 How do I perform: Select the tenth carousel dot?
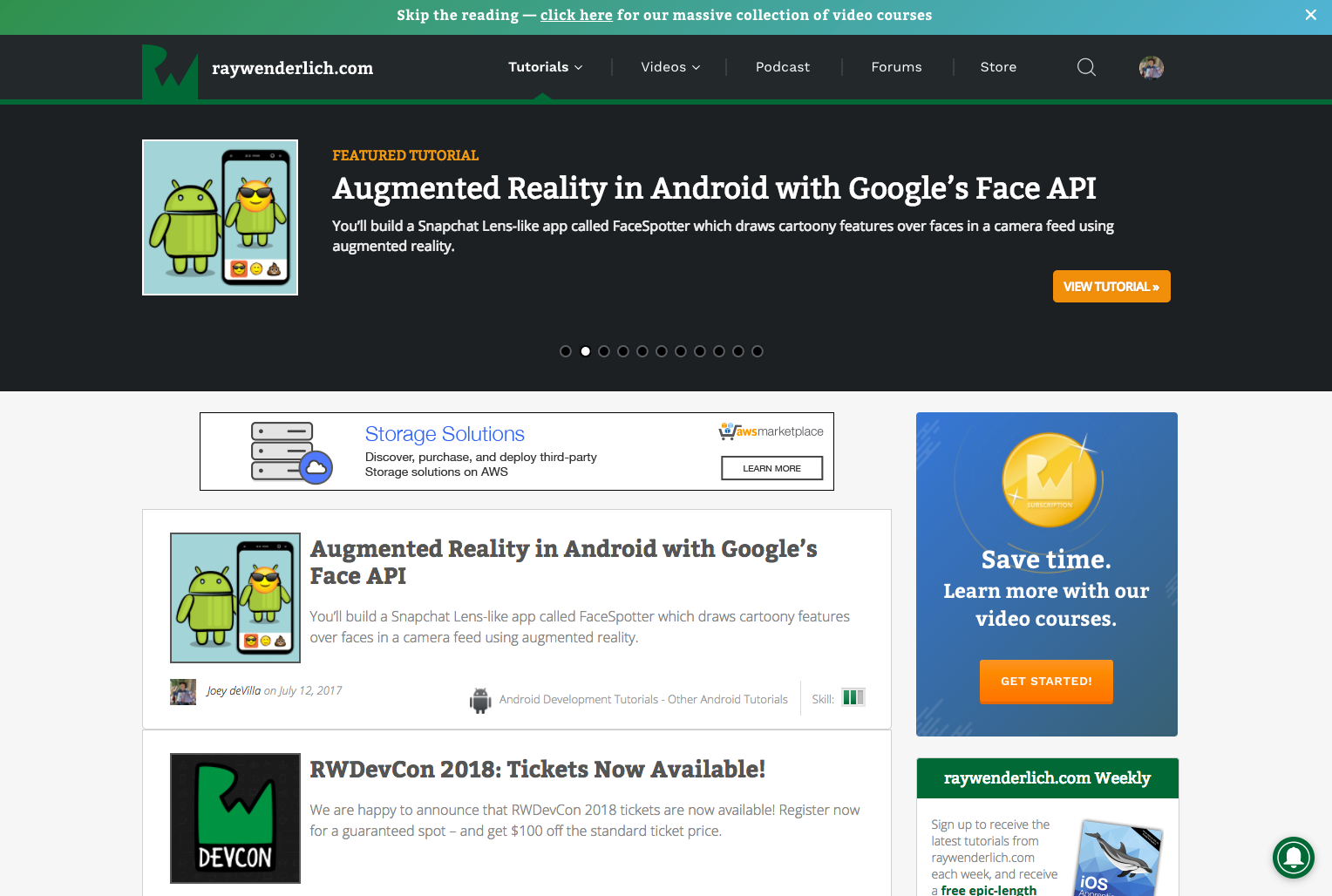738,351
